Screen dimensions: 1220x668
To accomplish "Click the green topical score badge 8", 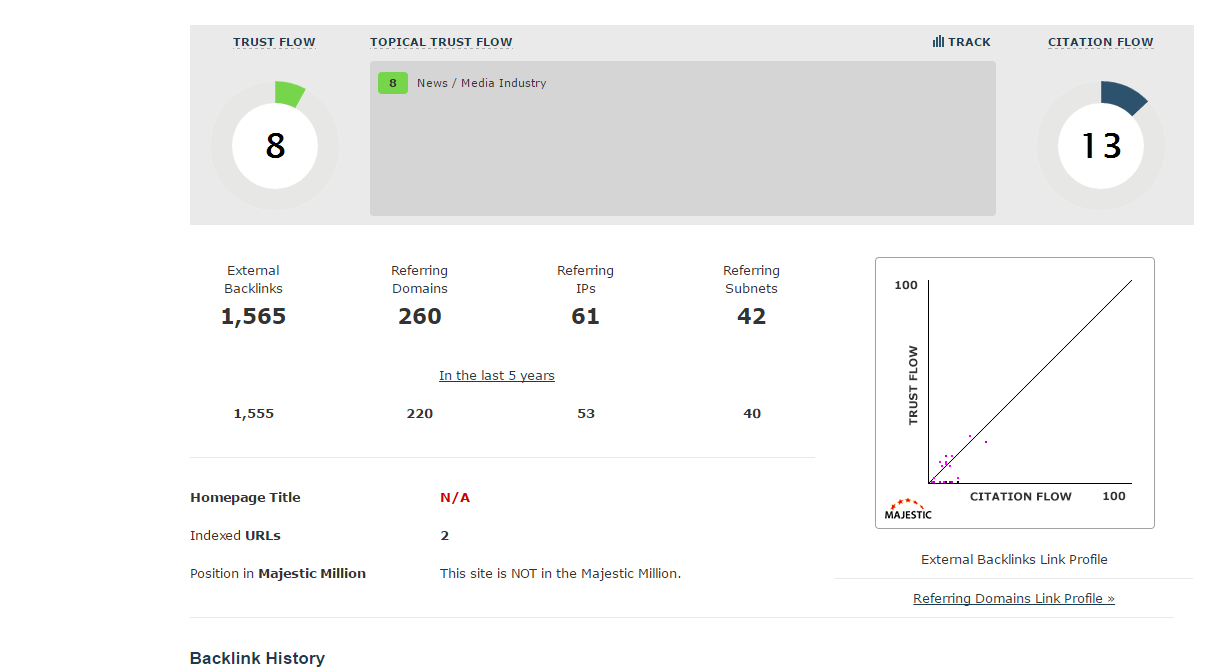I will click(393, 83).
